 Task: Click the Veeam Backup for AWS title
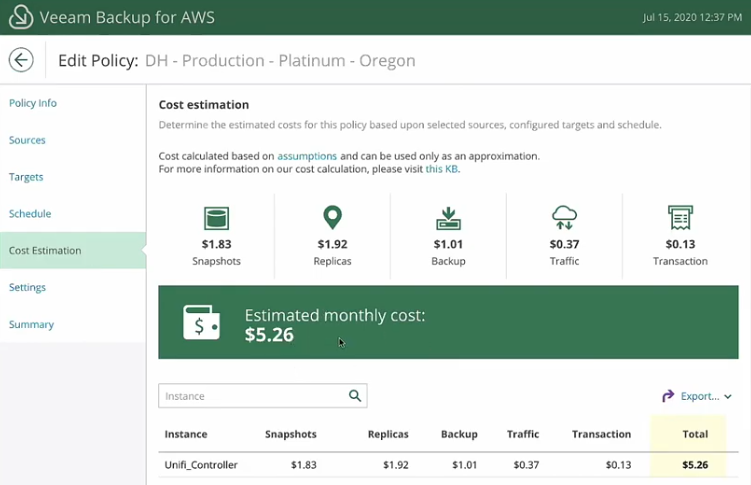(x=127, y=17)
